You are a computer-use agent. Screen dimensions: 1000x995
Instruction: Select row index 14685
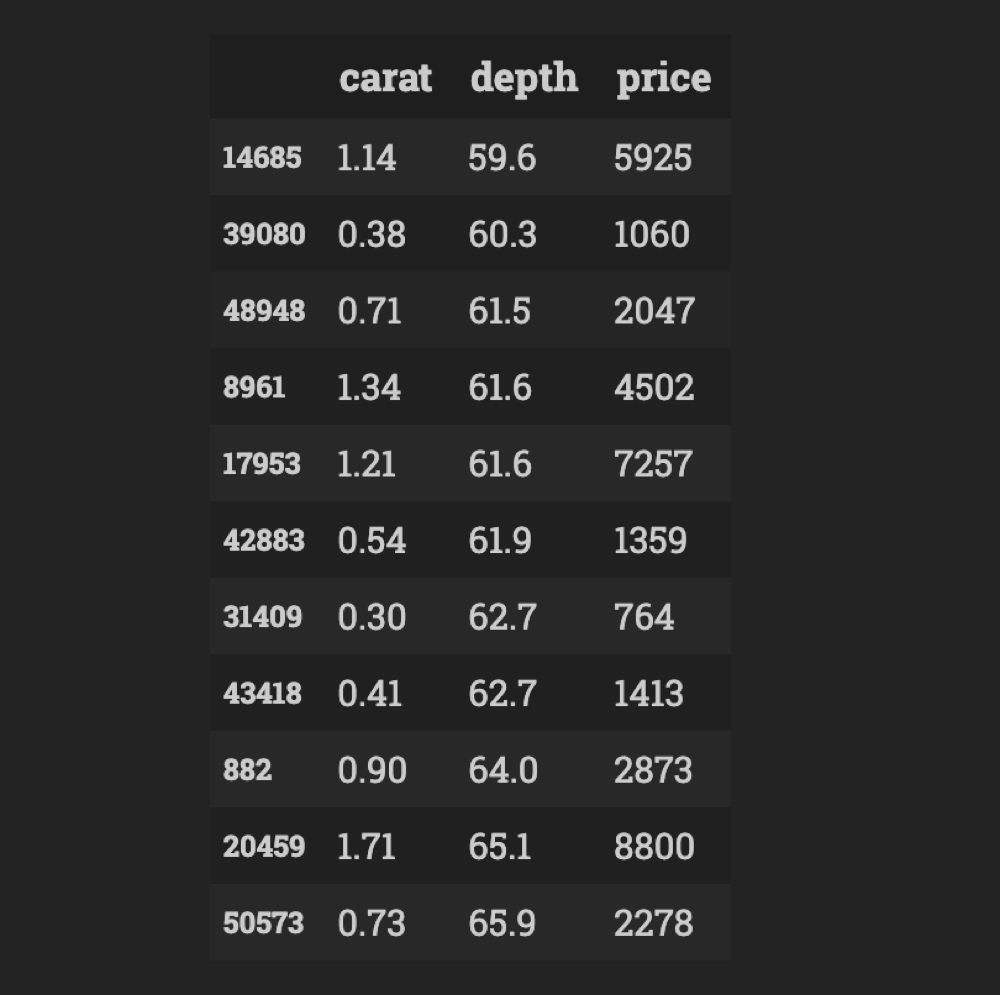pos(261,158)
